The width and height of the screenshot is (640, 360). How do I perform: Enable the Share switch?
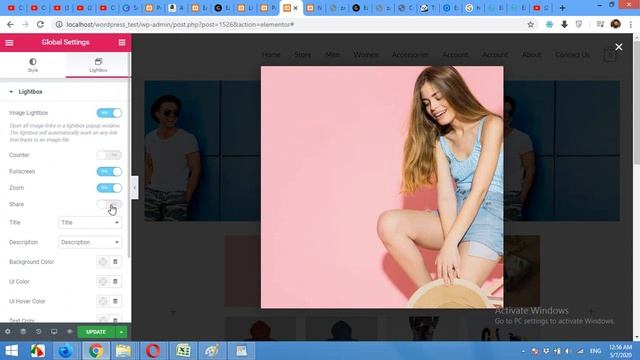[x=109, y=204]
